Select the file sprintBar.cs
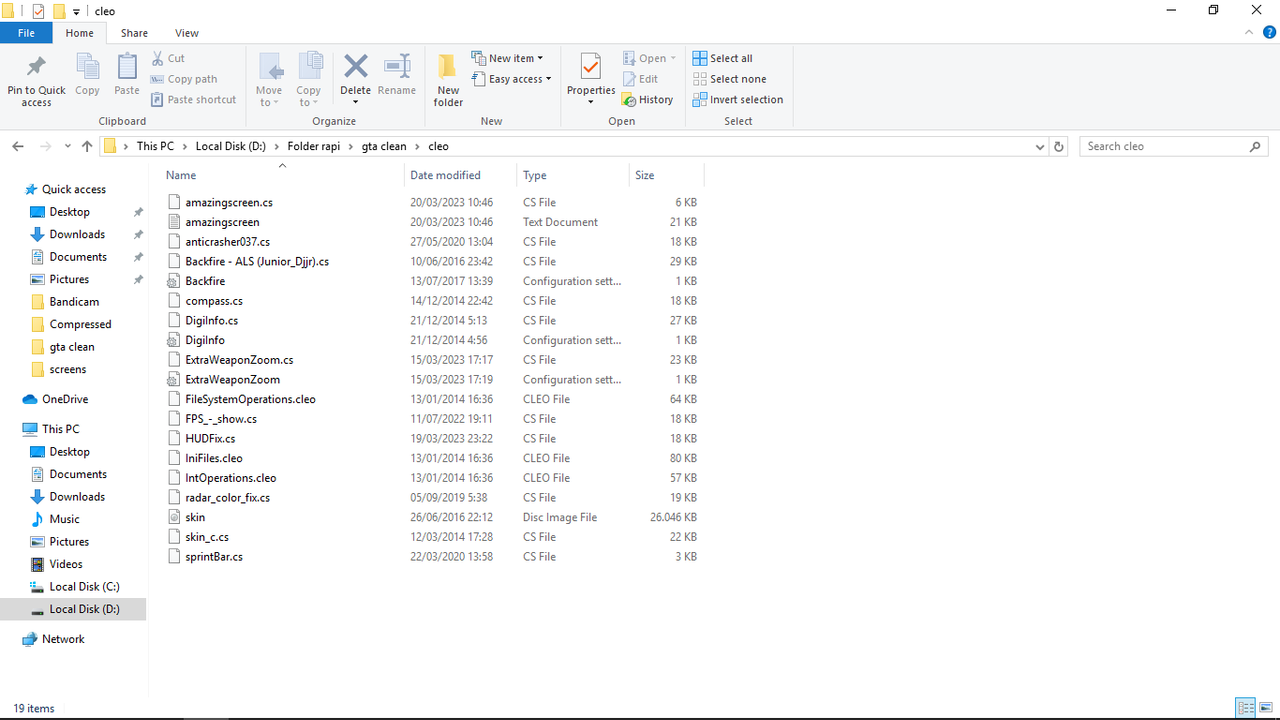1280x720 pixels. tap(213, 557)
